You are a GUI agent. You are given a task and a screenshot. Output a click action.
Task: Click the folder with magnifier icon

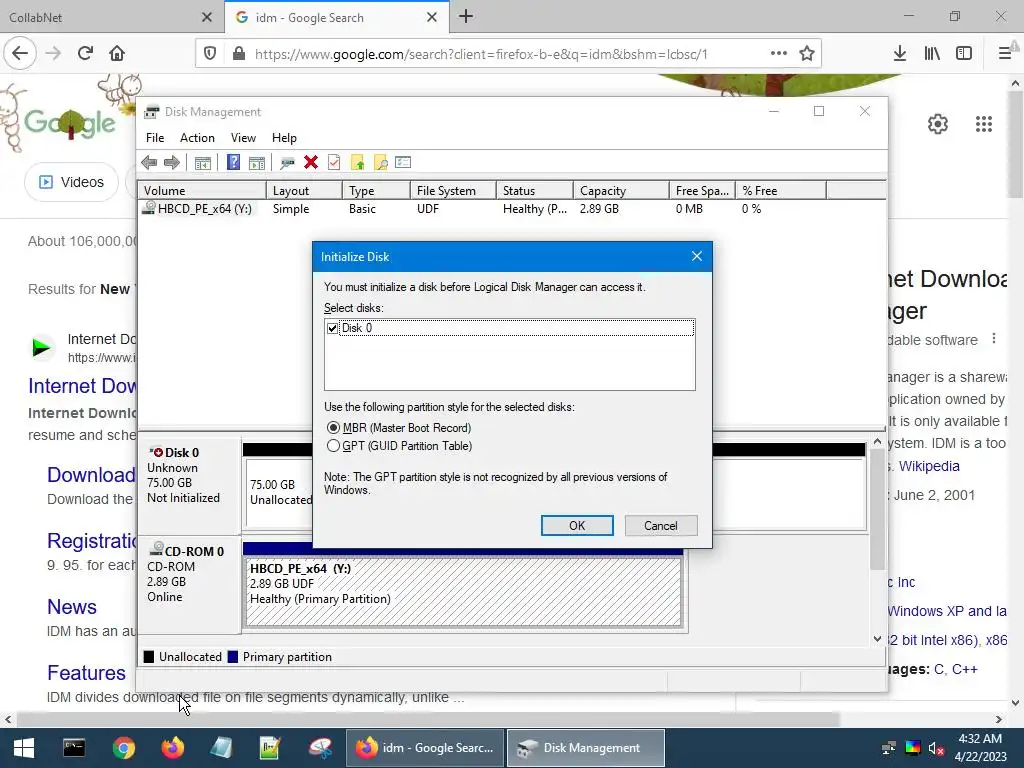tap(381, 163)
